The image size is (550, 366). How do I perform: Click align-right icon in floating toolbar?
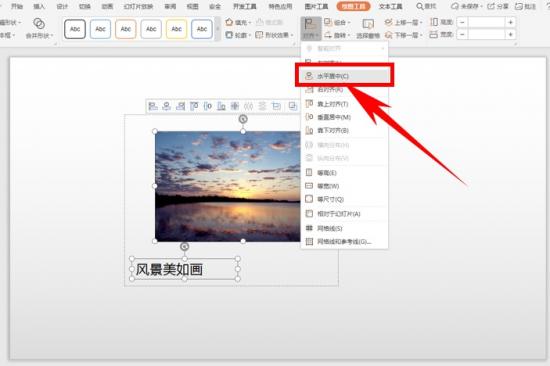[180, 106]
